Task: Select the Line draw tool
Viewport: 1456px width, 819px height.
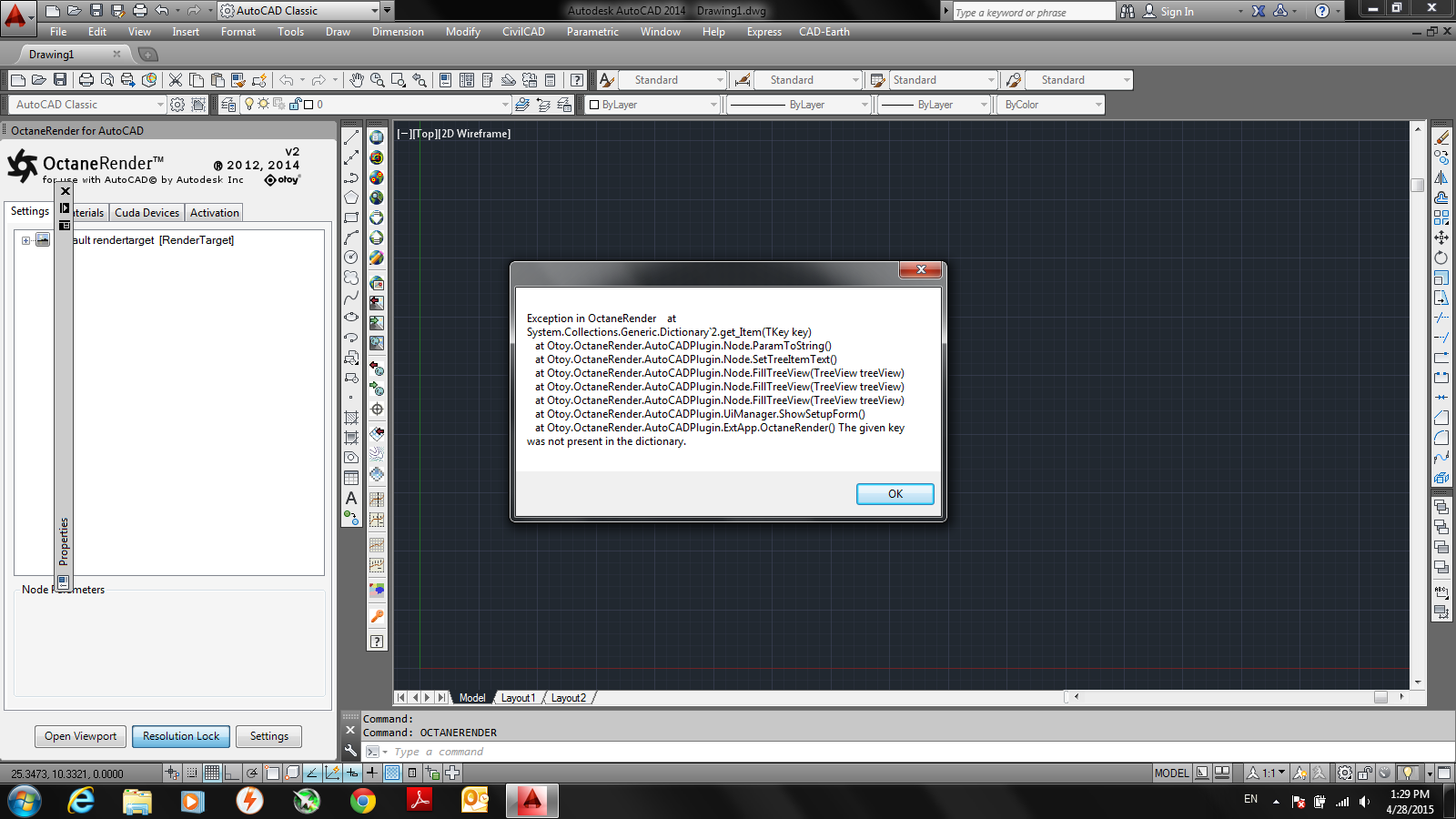Action: pyautogui.click(x=351, y=137)
